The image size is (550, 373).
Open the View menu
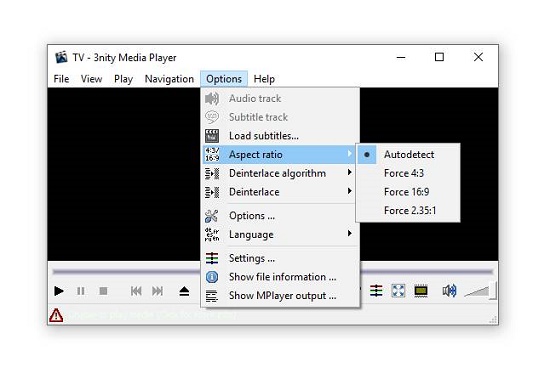[x=91, y=79]
